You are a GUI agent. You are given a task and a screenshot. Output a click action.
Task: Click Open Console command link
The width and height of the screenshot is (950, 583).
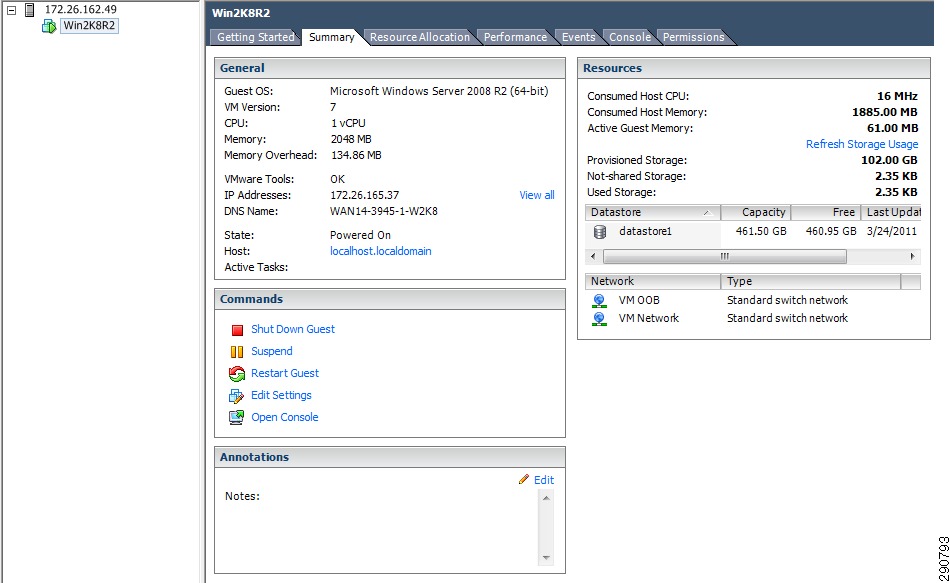(285, 417)
